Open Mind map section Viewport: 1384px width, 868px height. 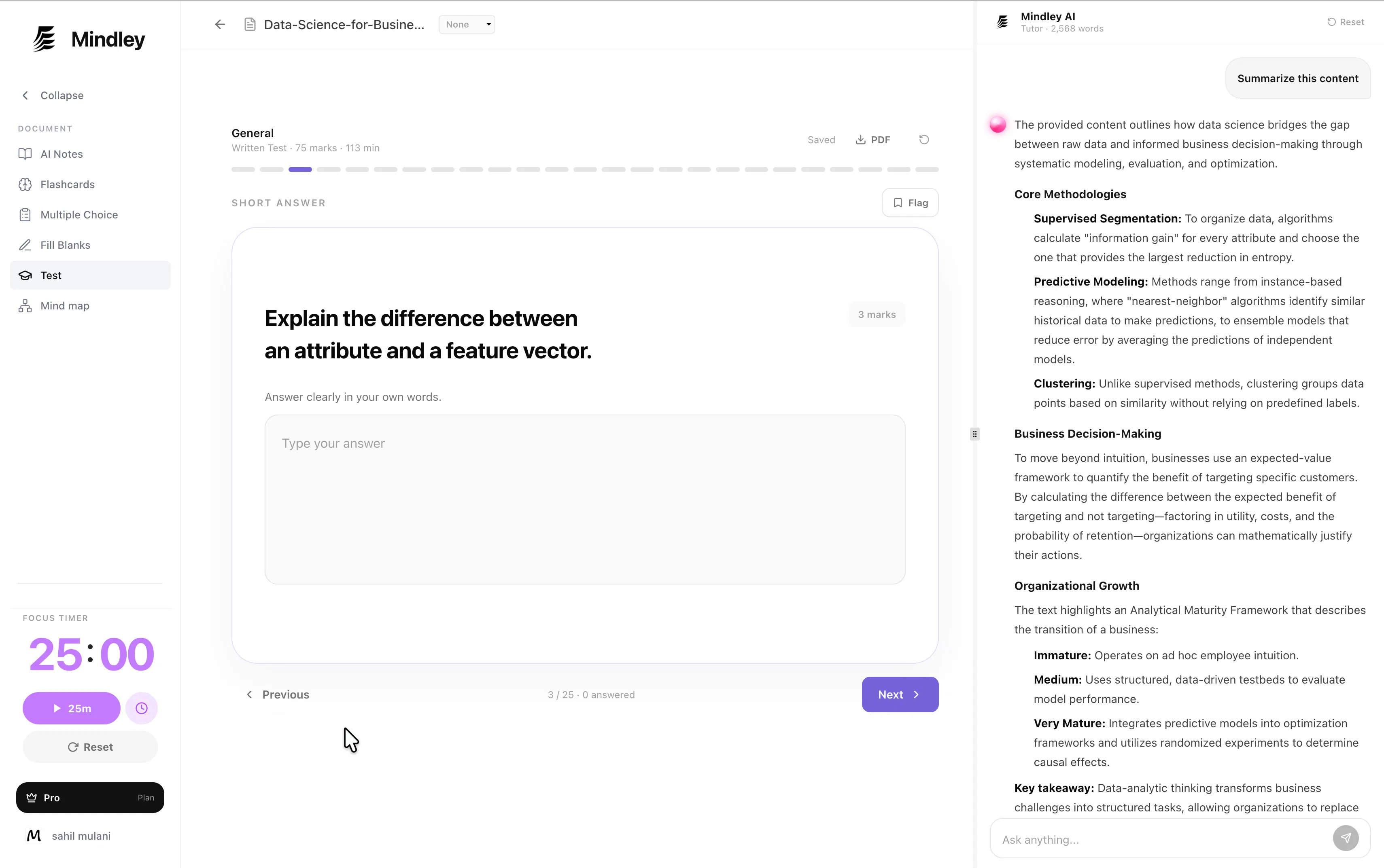pyautogui.click(x=90, y=306)
